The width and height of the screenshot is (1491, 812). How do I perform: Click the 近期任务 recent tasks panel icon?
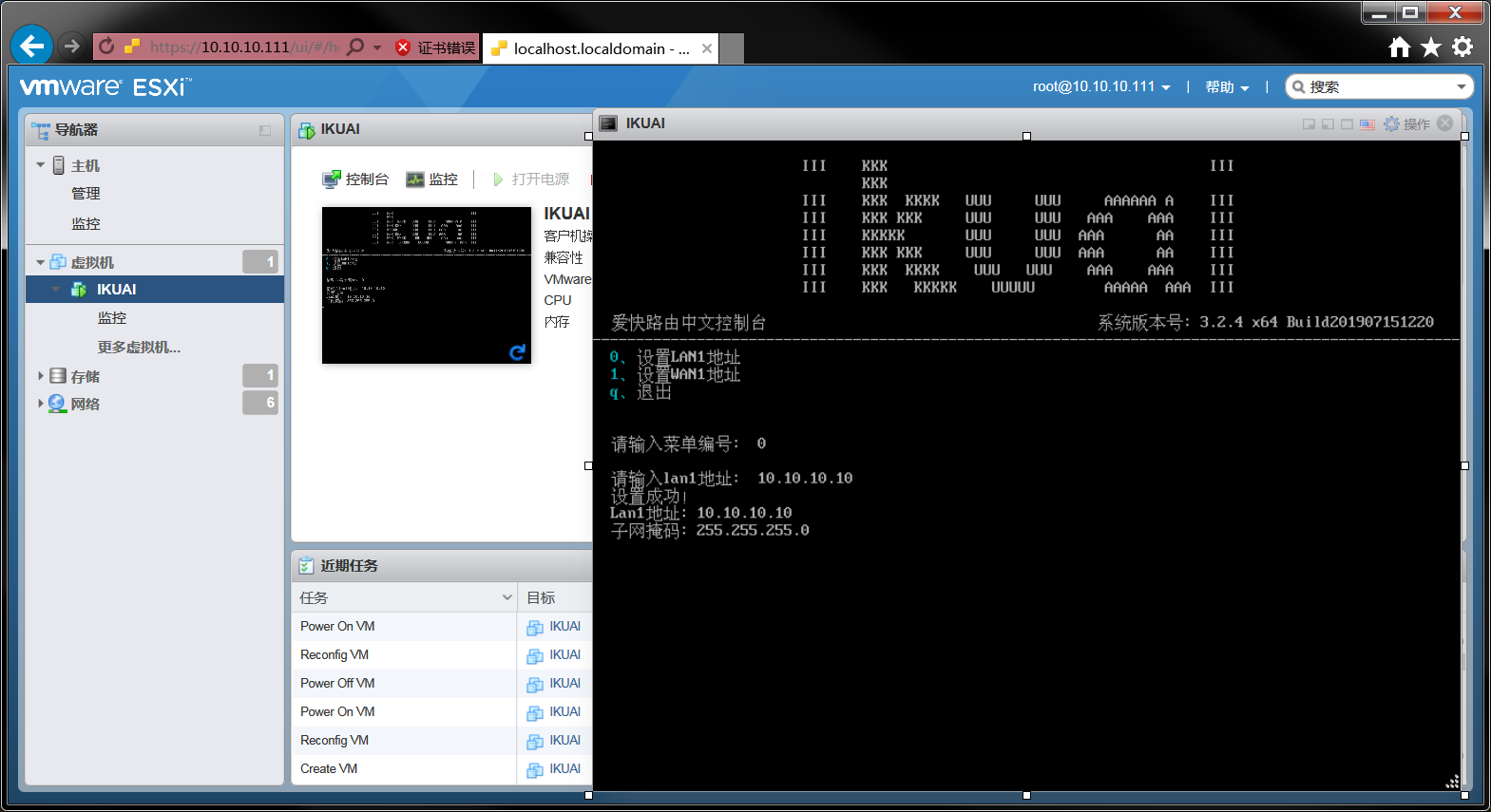click(x=306, y=566)
